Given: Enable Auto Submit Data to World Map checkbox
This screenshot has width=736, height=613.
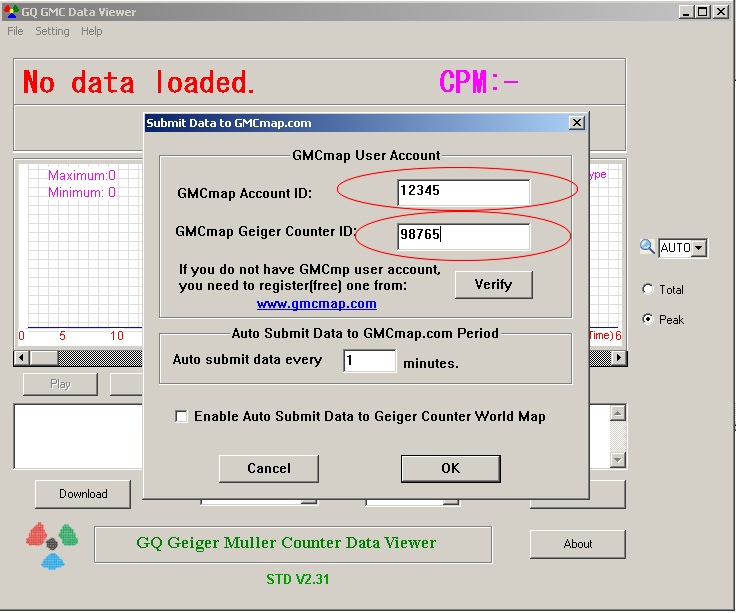Looking at the screenshot, I should click(181, 416).
